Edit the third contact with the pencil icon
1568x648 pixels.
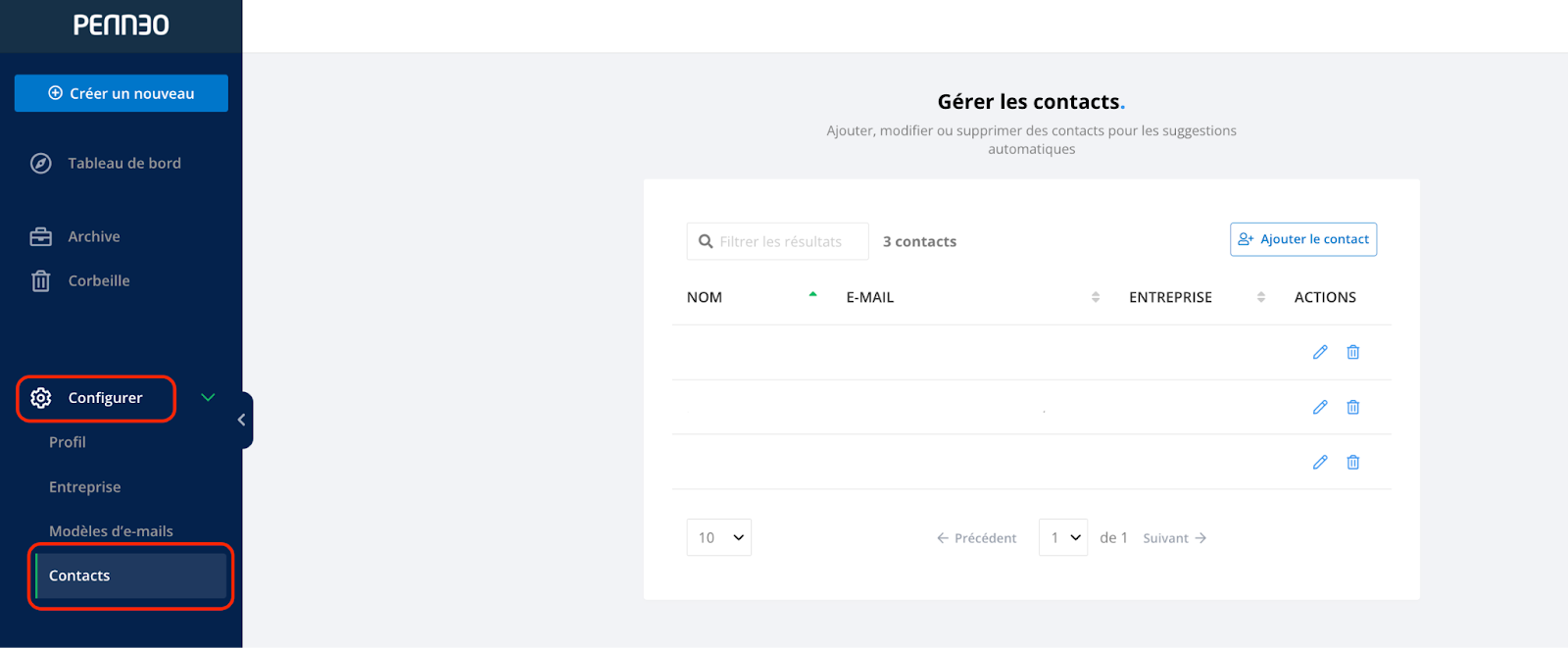click(1320, 462)
